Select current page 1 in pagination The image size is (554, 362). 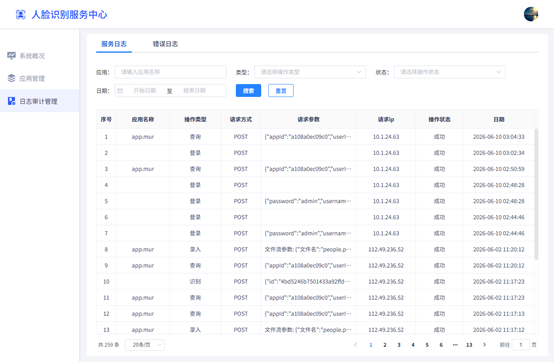371,345
